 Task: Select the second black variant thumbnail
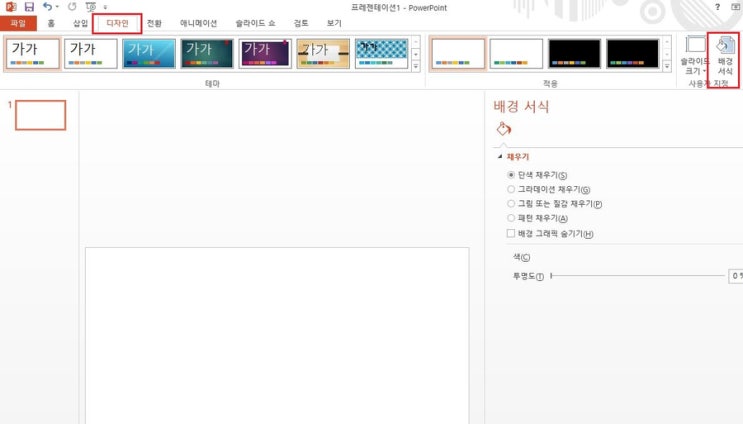[x=633, y=54]
